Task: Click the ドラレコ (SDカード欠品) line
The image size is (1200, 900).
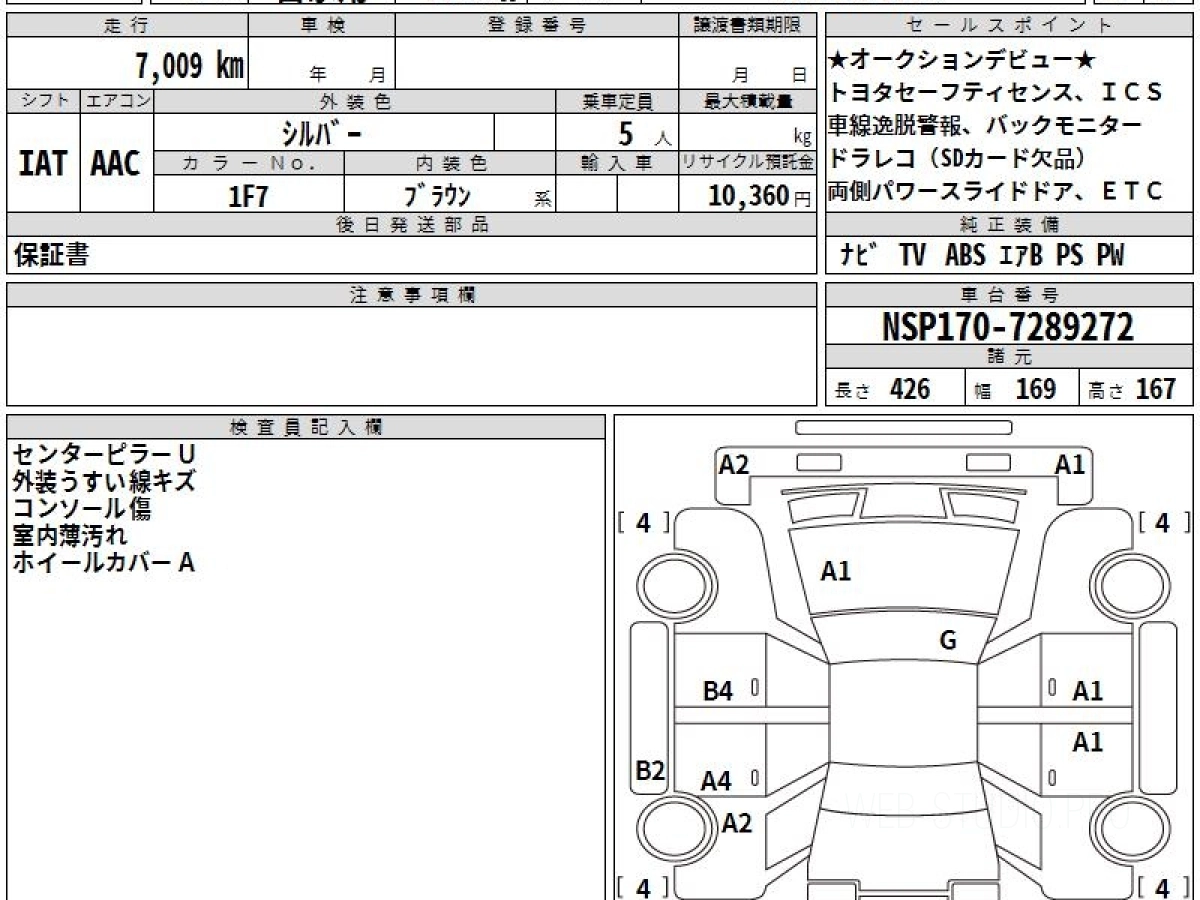Action: click(x=958, y=158)
